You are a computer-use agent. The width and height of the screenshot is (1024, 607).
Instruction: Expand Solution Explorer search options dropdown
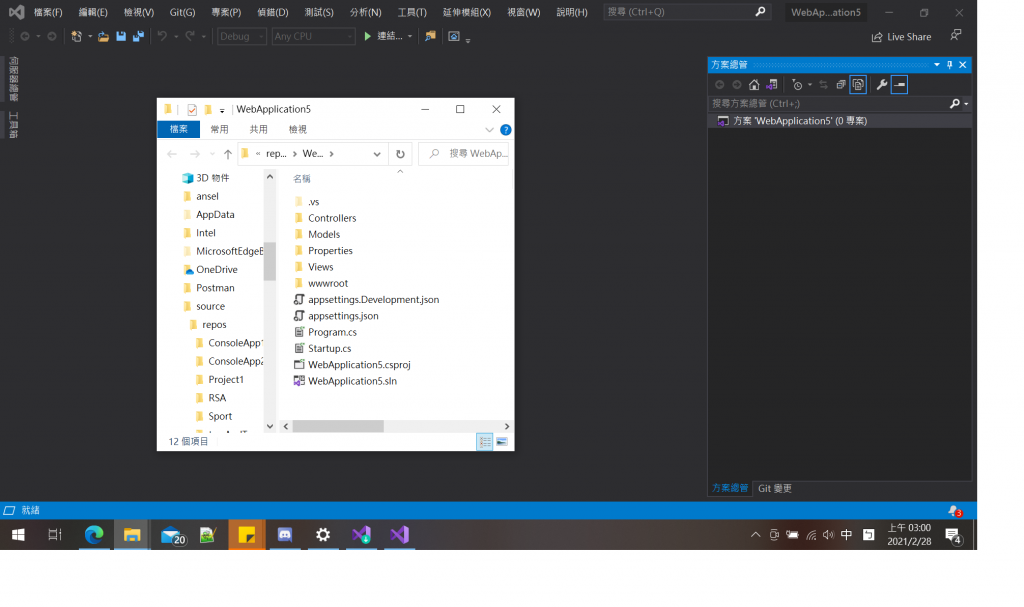click(966, 104)
